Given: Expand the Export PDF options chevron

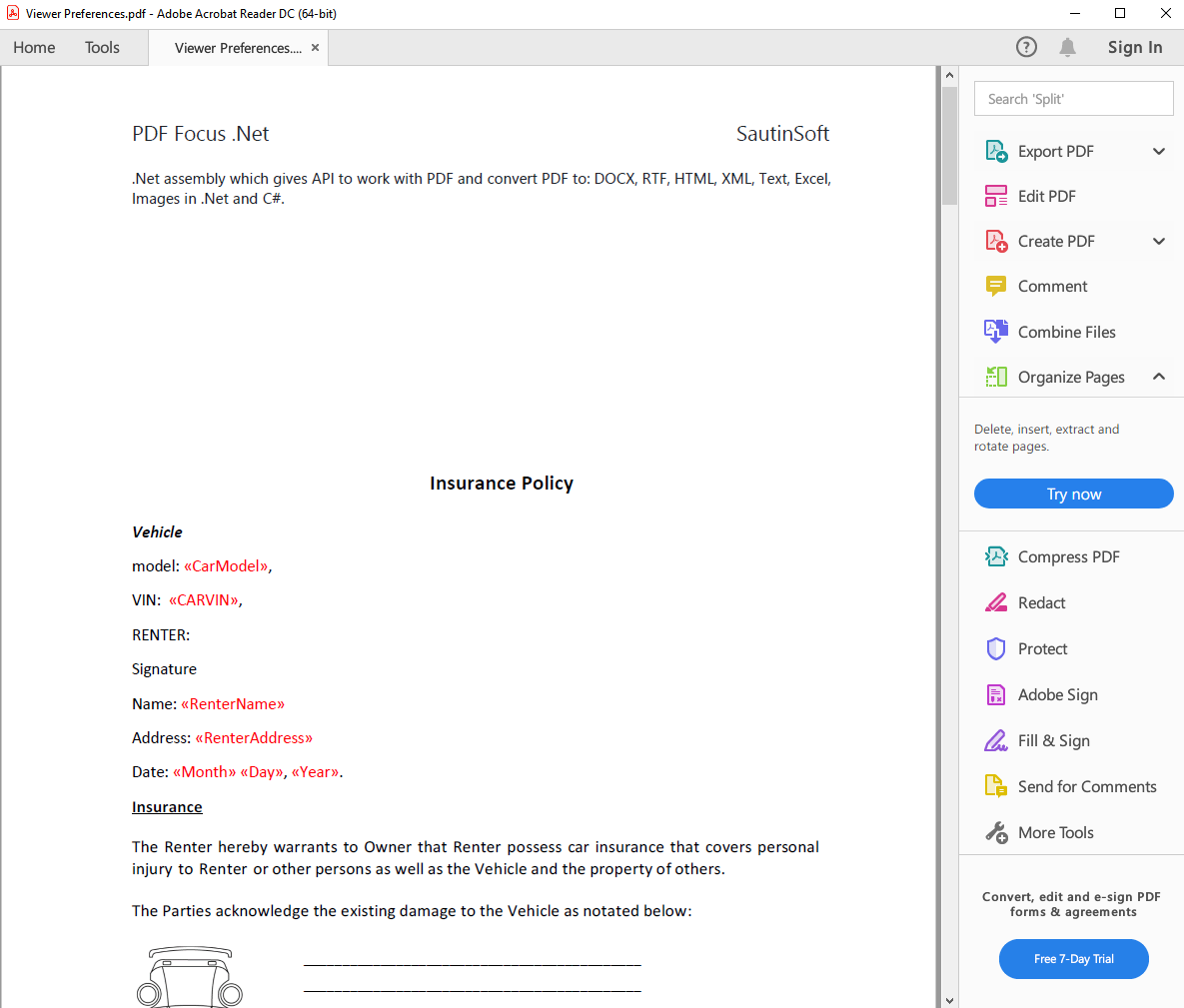Looking at the screenshot, I should pos(1159,151).
